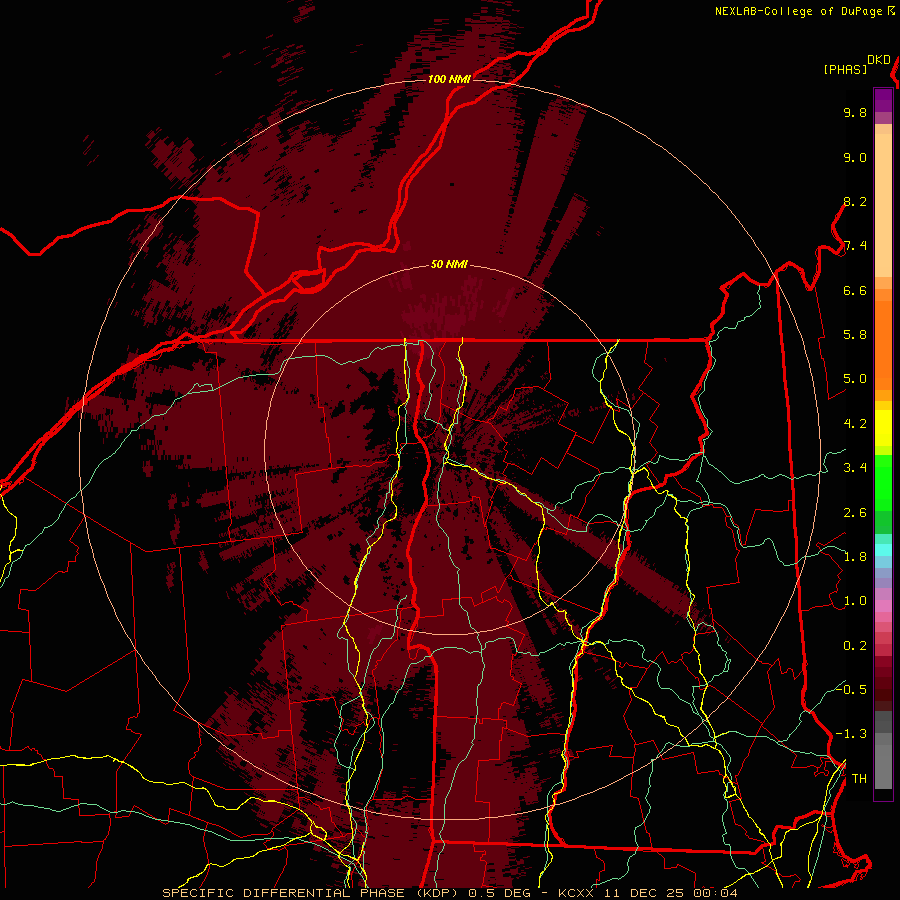Select the 5.8 legend value
Viewport: 900px width, 900px height.
pyautogui.click(x=855, y=335)
